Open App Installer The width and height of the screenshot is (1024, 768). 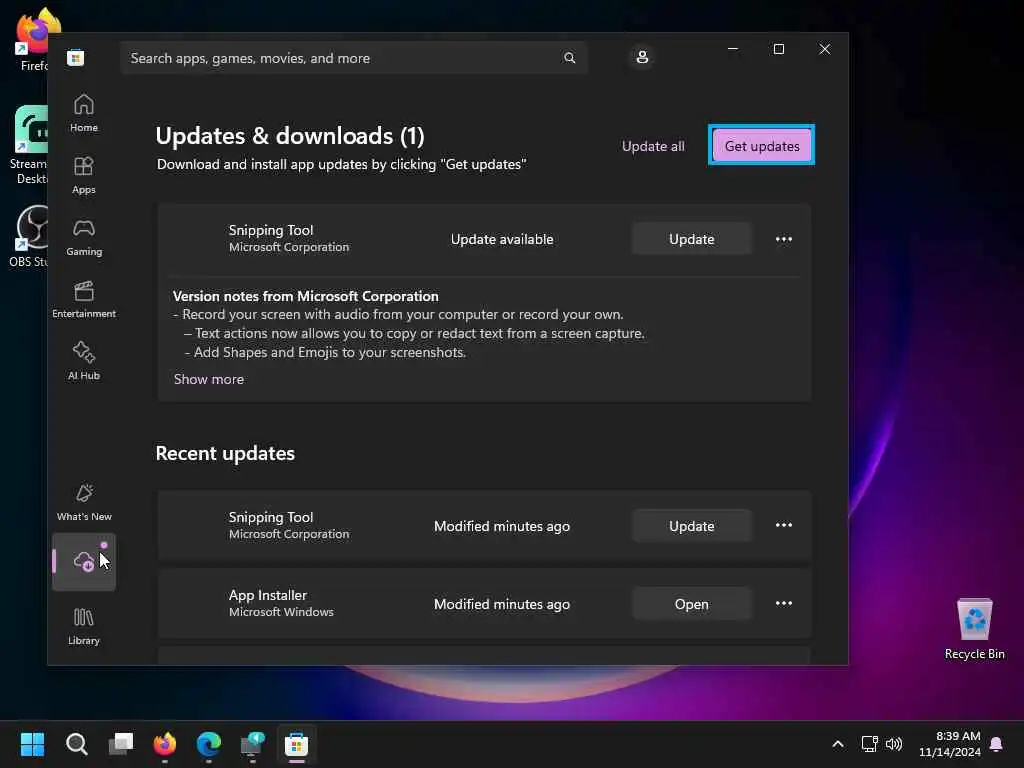(x=691, y=604)
